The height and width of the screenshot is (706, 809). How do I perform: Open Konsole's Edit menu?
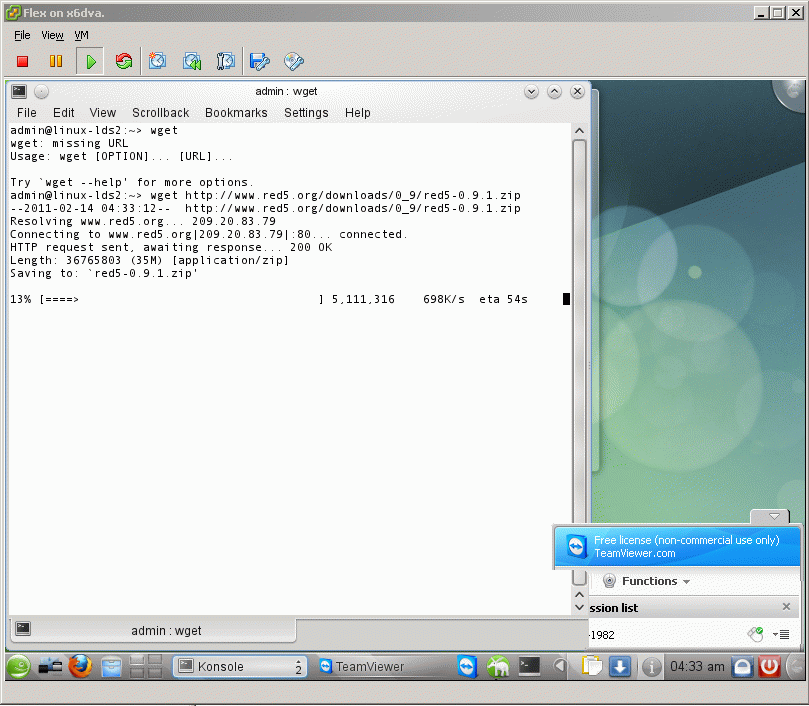63,113
